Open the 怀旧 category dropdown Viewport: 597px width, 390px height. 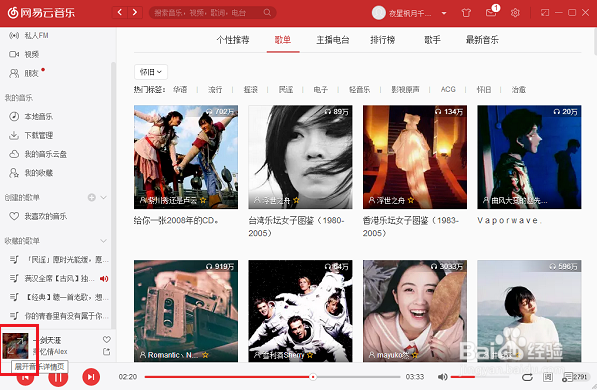[151, 72]
